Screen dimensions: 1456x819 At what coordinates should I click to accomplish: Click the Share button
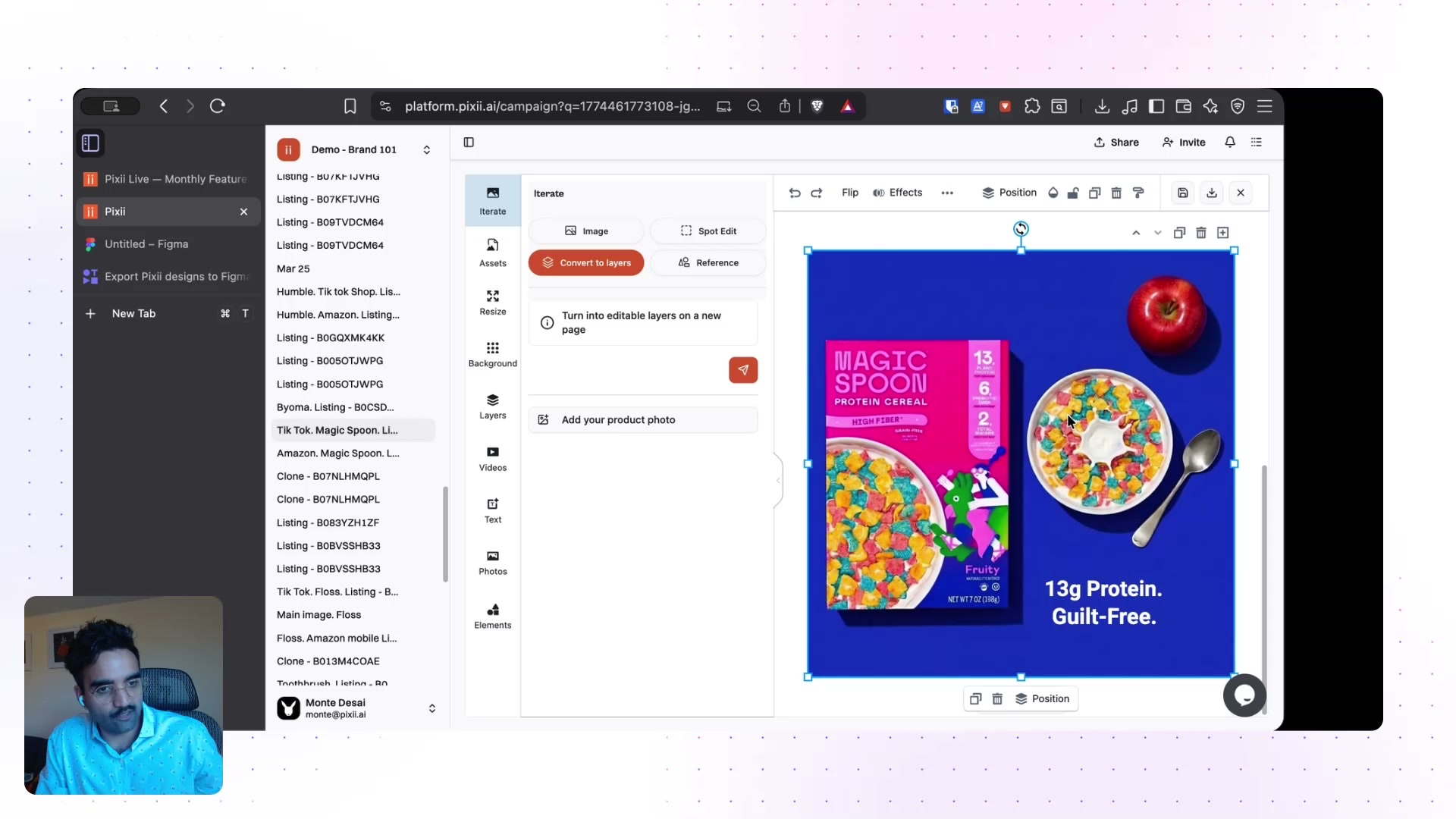click(1116, 143)
